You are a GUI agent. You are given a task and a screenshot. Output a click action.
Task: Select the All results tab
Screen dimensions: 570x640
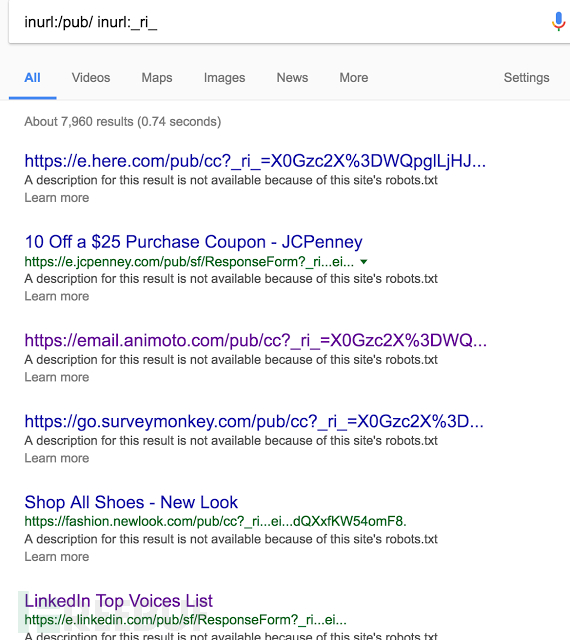click(32, 78)
